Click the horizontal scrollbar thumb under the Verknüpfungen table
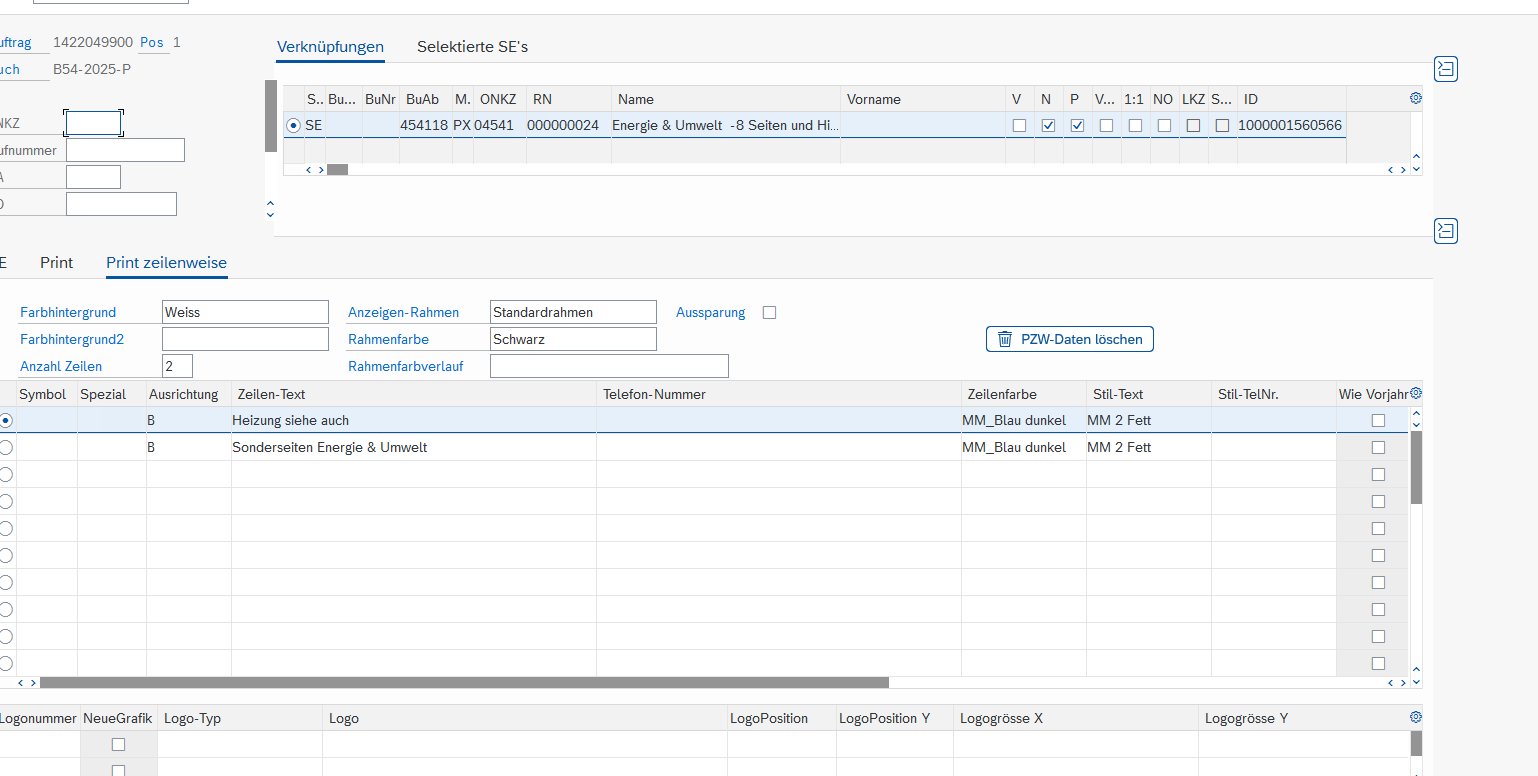The height and width of the screenshot is (776, 1538). coord(337,170)
